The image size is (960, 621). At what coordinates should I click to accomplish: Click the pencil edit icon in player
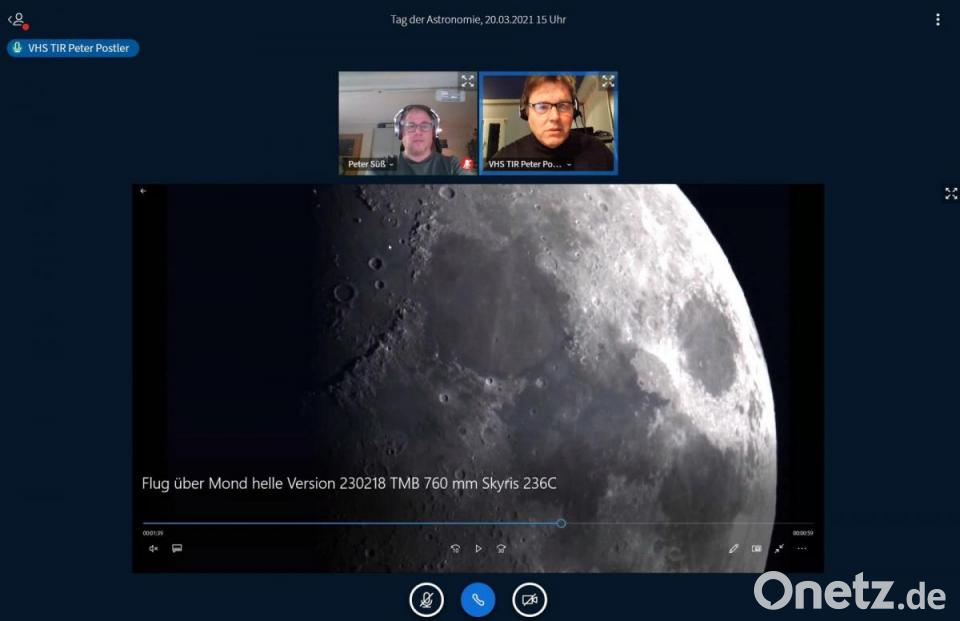coord(733,549)
